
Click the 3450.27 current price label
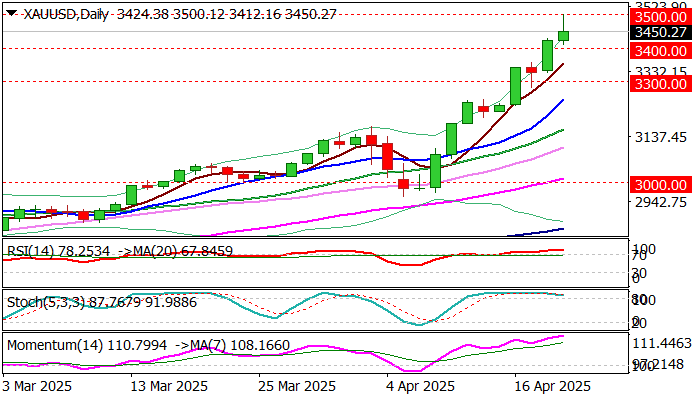click(x=660, y=32)
